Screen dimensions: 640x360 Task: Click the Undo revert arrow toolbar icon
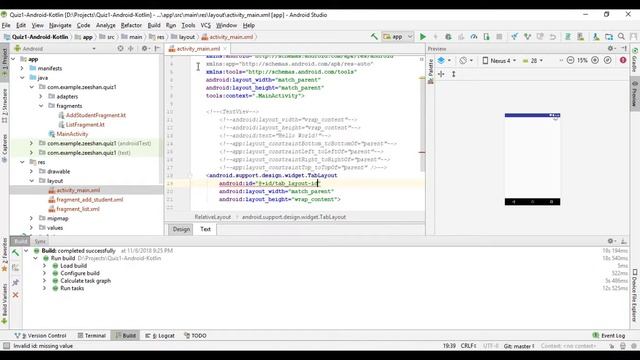[552, 37]
